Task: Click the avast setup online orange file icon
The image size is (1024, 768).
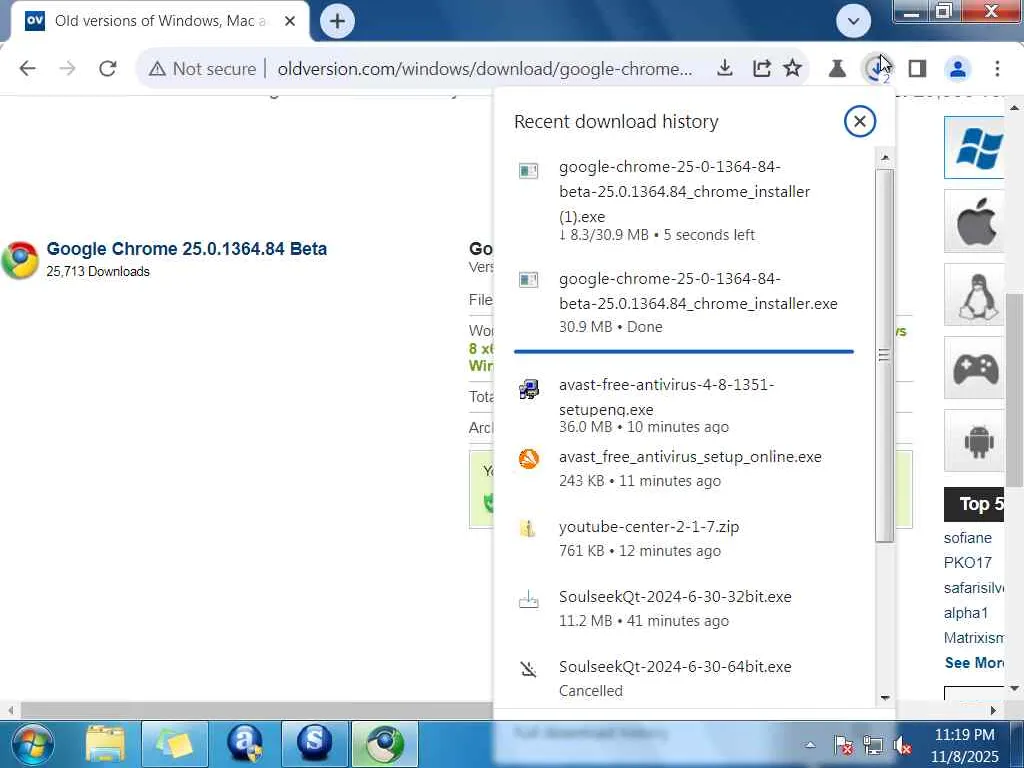Action: 528,459
